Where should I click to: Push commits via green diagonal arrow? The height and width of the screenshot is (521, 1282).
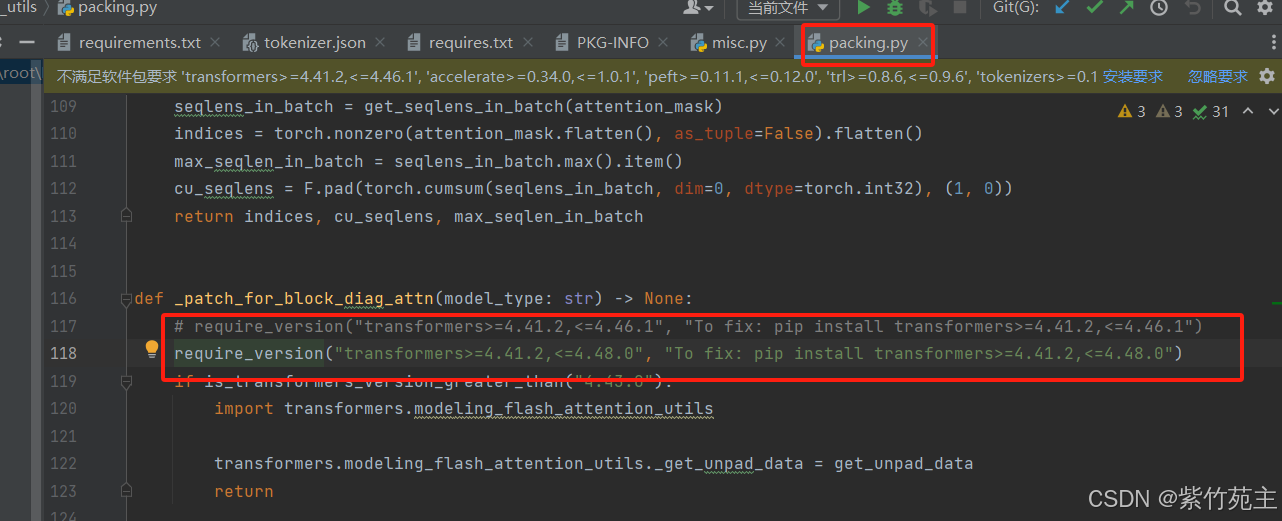coord(1127,8)
